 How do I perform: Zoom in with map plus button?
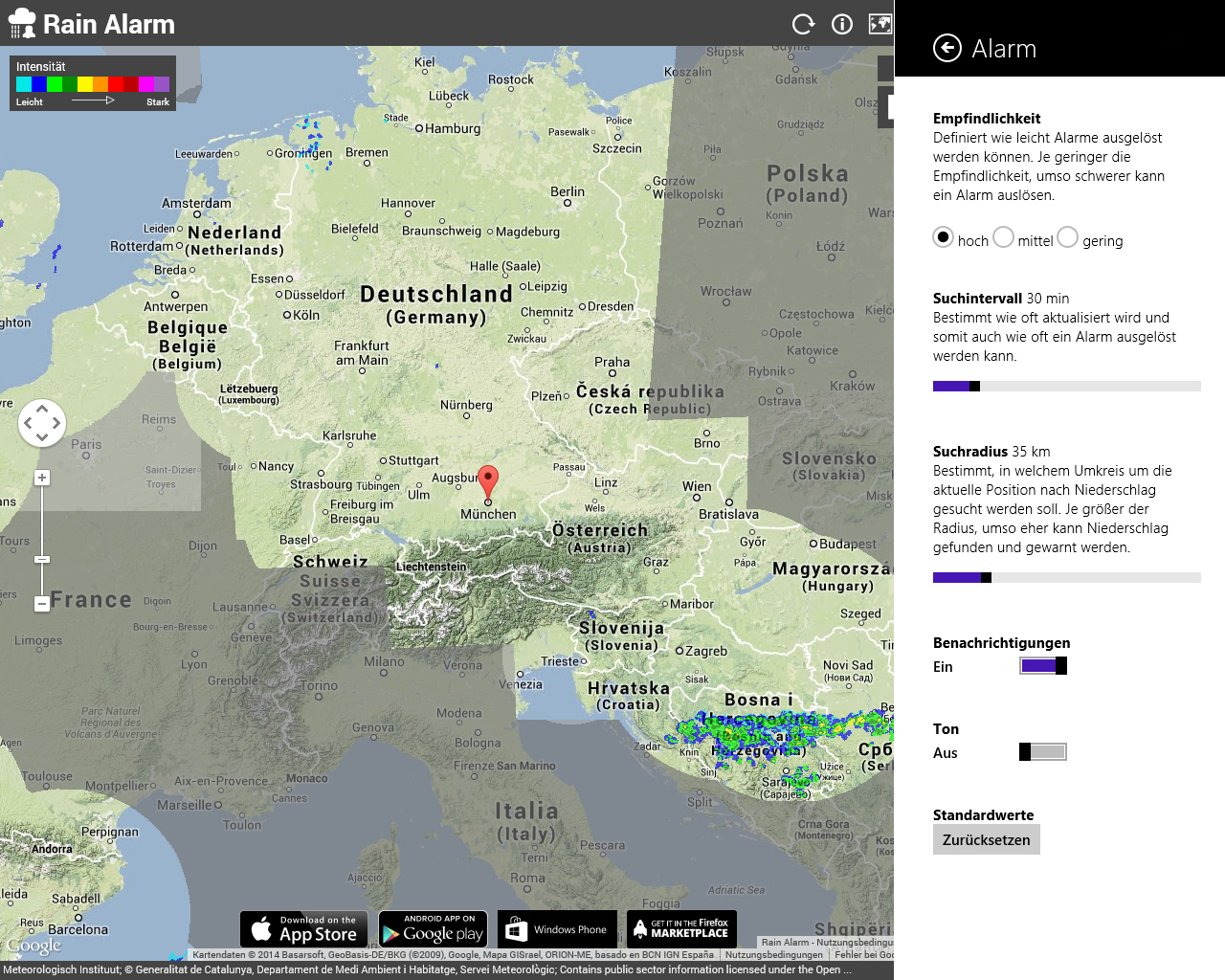pyautogui.click(x=42, y=478)
